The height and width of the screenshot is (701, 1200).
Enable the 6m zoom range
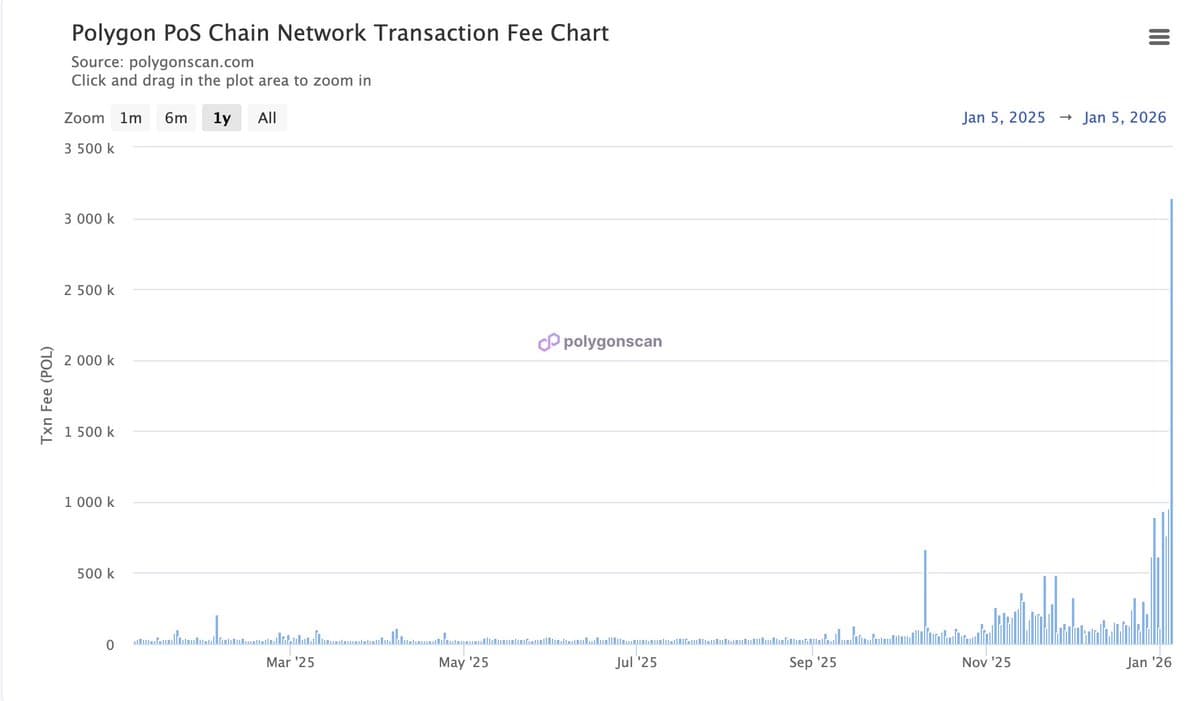(176, 117)
